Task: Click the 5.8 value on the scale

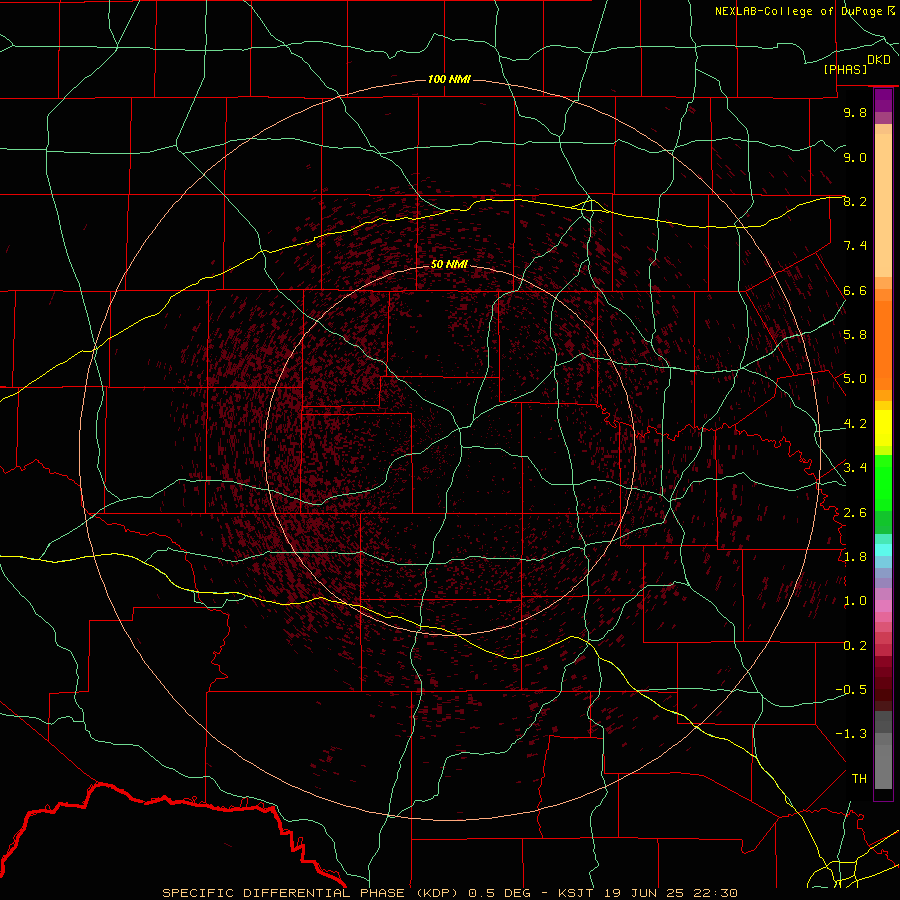Action: click(855, 335)
